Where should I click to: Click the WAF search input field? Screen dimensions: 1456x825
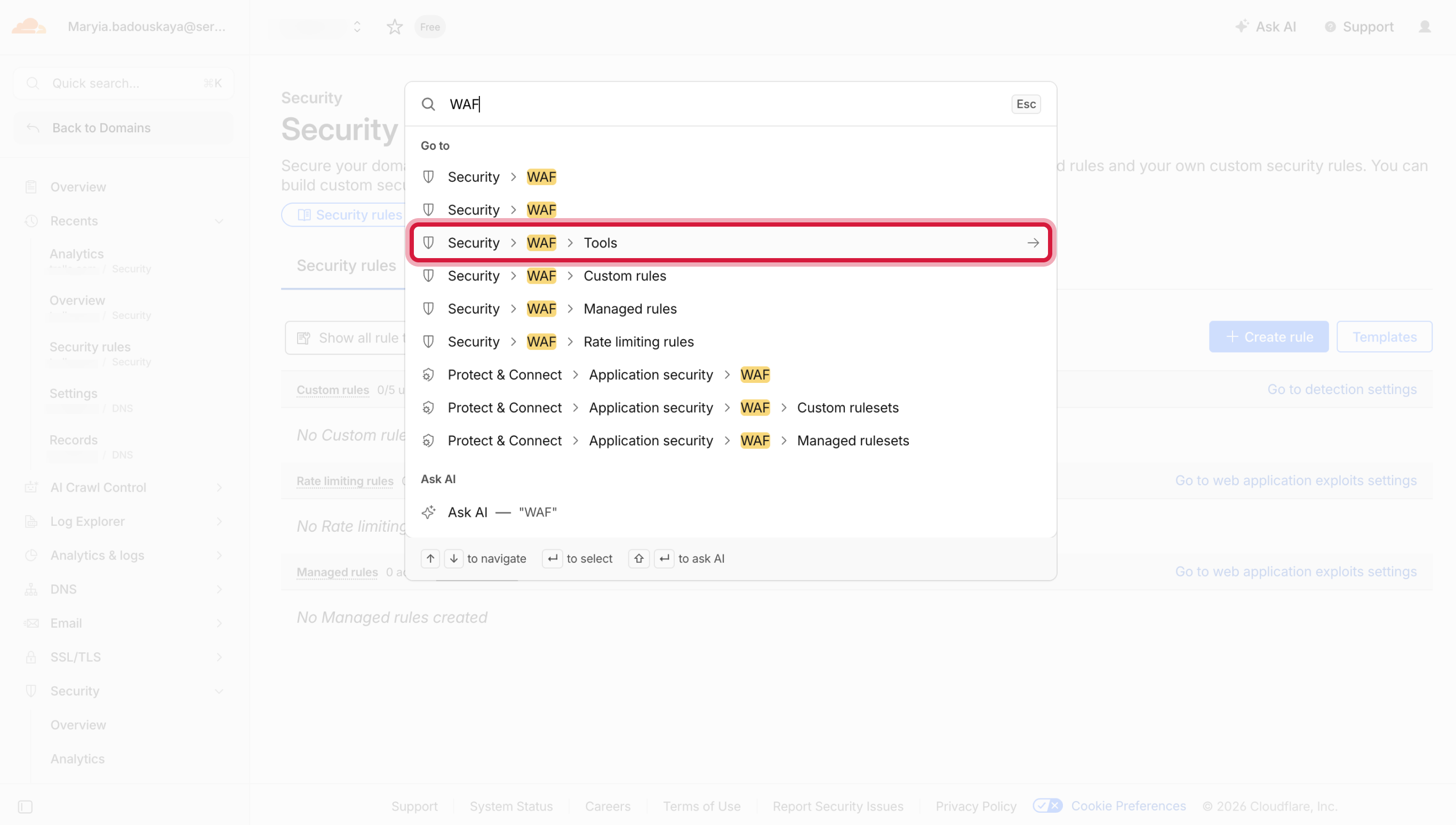(x=725, y=105)
